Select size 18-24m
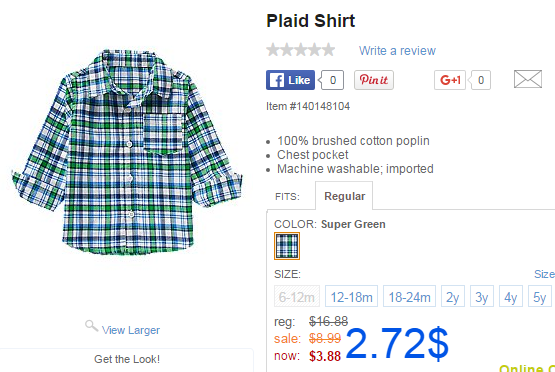The height and width of the screenshot is (372, 555). 410,296
